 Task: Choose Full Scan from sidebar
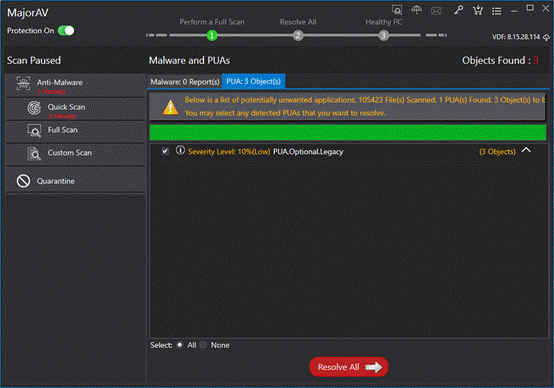(x=75, y=131)
